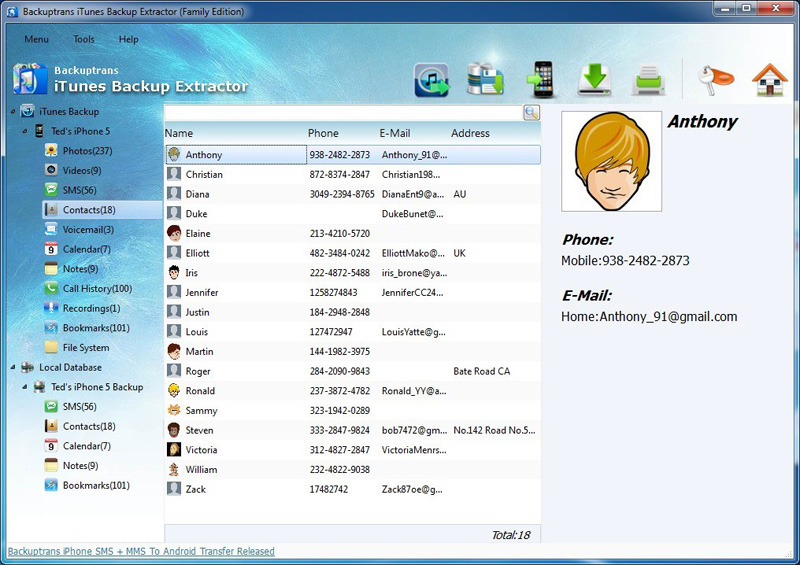Click the green printer toolbar icon
The height and width of the screenshot is (565, 800).
click(x=648, y=80)
